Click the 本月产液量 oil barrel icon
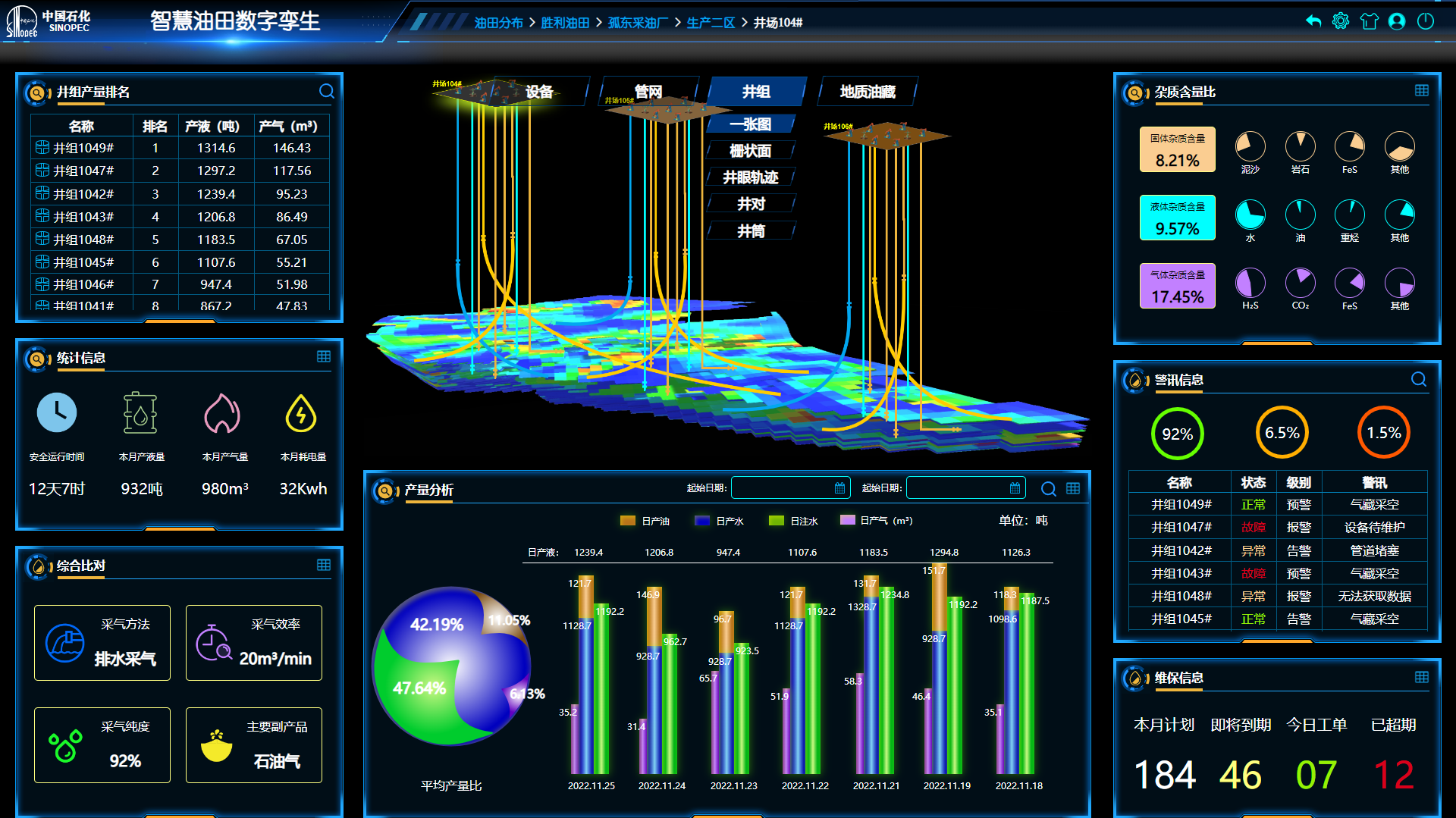The height and width of the screenshot is (818, 1456). [x=140, y=412]
